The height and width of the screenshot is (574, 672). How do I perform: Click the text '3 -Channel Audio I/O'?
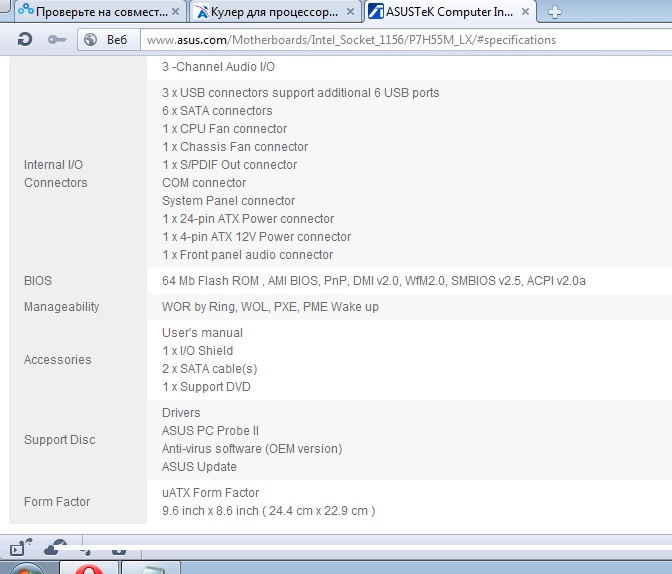click(x=218, y=67)
